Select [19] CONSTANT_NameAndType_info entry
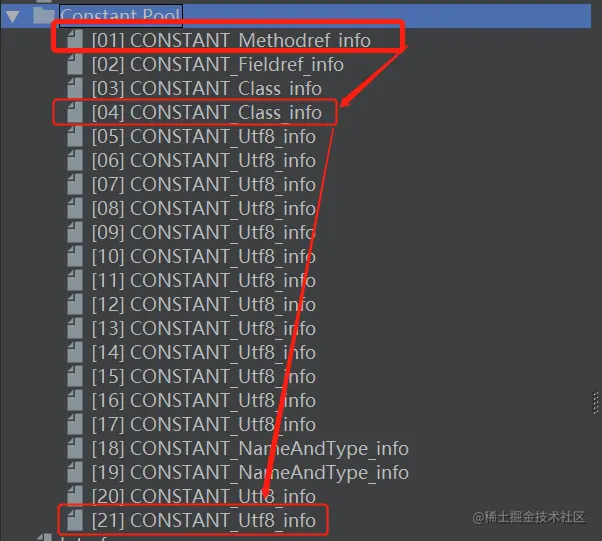The width and height of the screenshot is (602, 541). (x=250, y=472)
